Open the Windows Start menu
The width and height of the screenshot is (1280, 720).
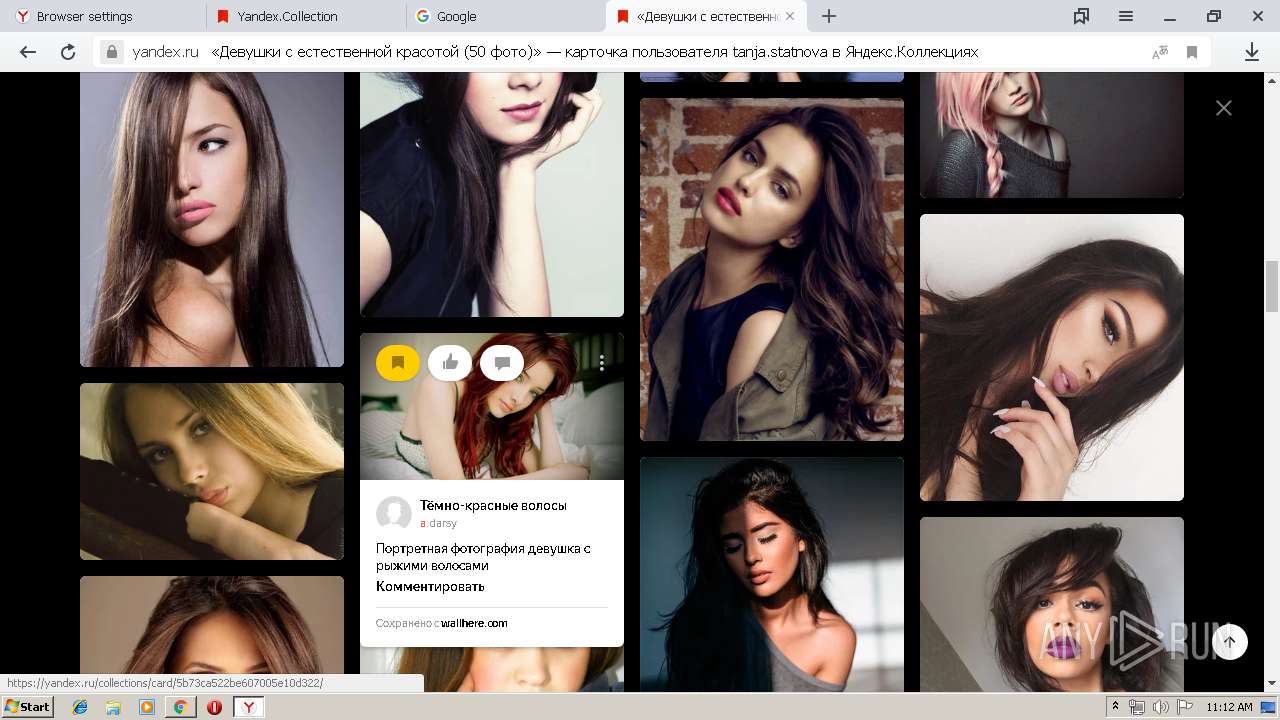tap(28, 707)
